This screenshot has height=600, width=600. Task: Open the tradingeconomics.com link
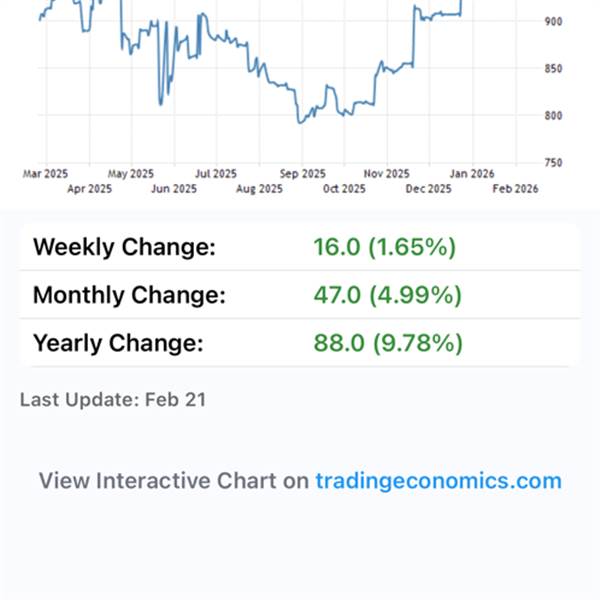point(438,481)
